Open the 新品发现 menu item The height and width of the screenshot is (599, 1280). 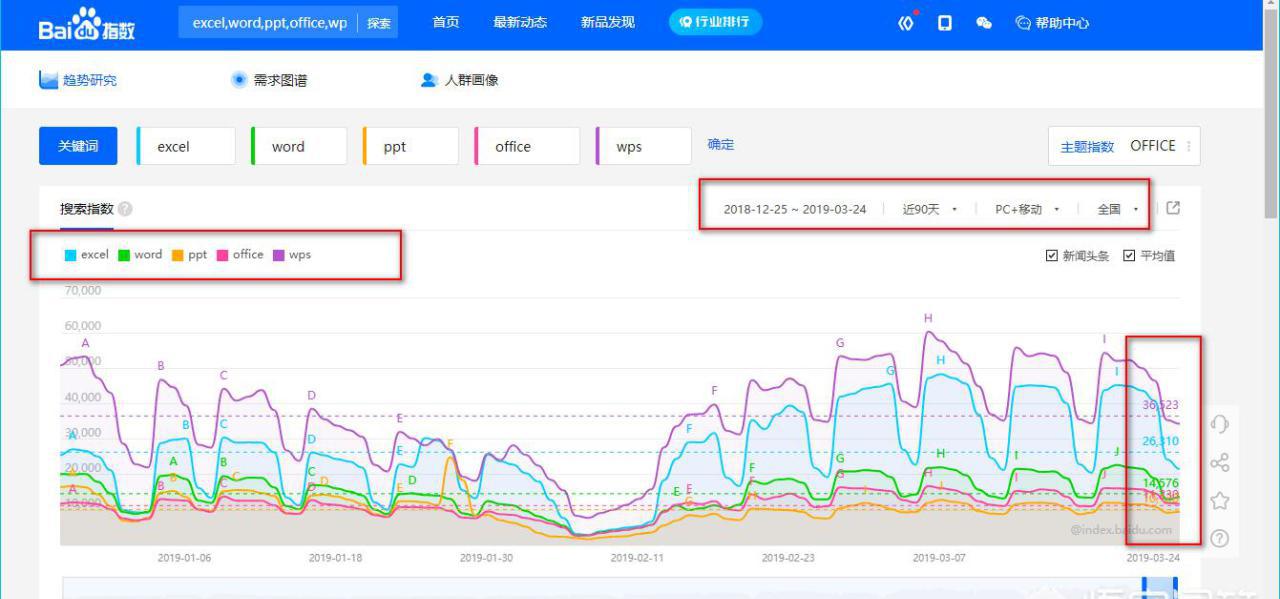click(x=608, y=22)
